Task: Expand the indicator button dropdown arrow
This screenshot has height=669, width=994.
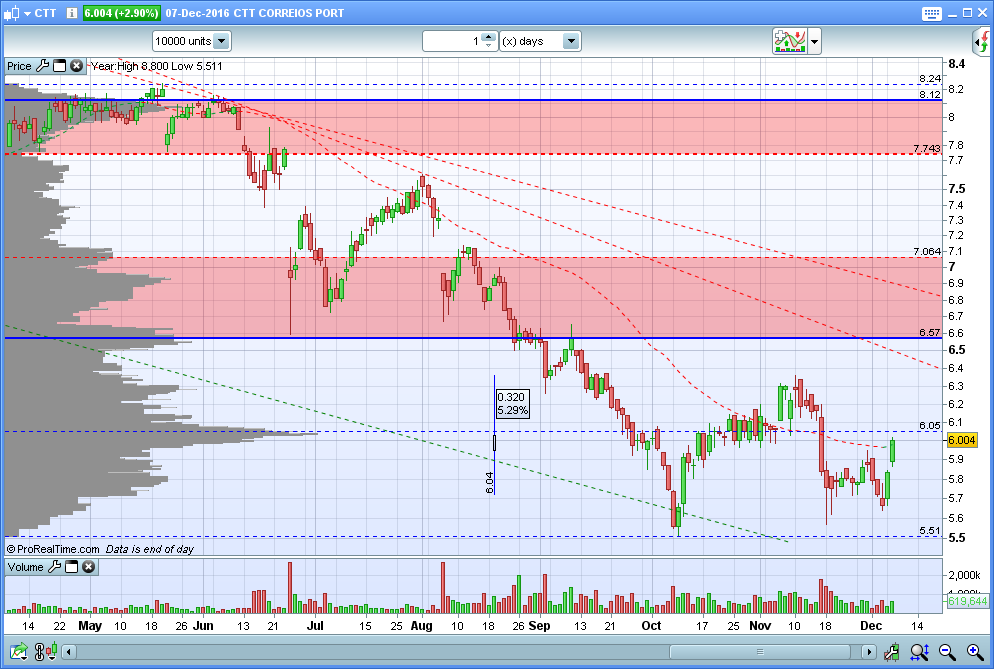Action: coord(815,42)
